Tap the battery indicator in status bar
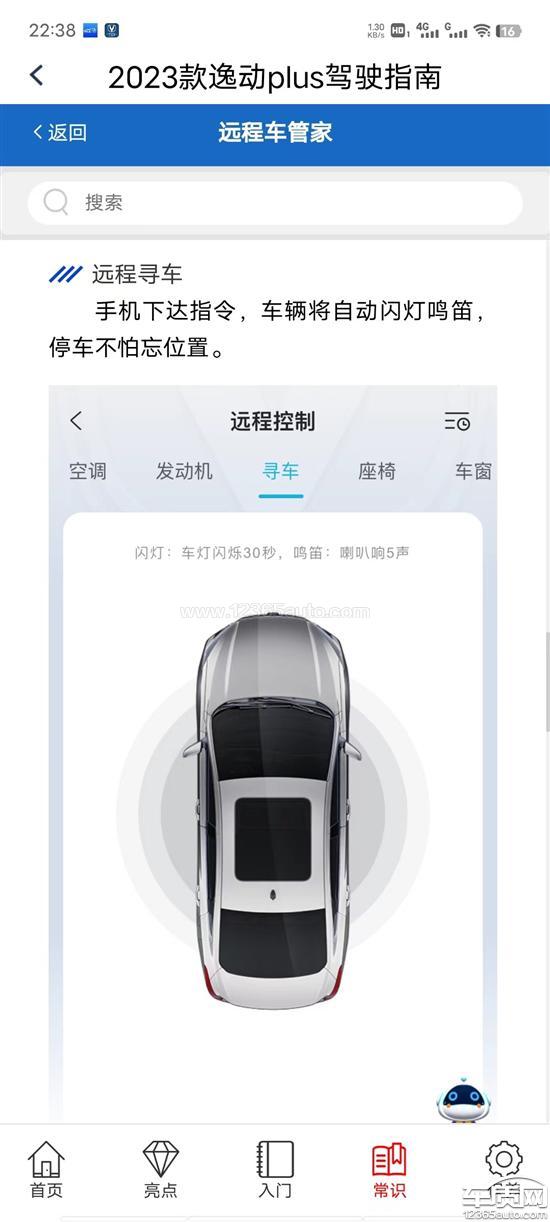Viewport: 550px width, 1222px height. (509, 31)
